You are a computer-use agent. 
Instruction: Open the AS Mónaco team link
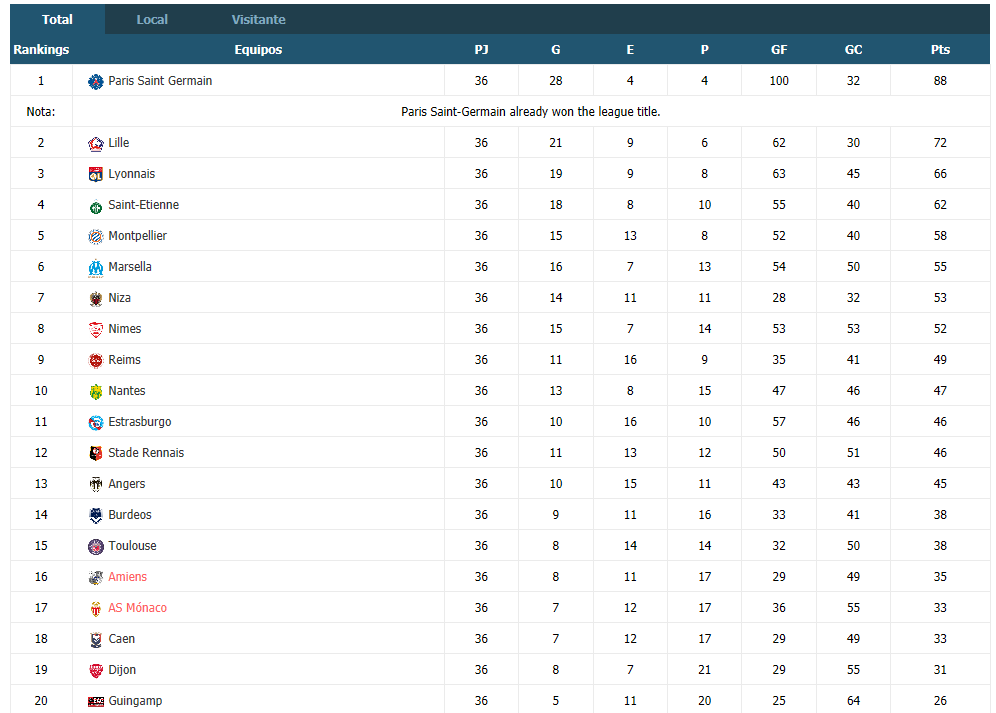(x=137, y=608)
